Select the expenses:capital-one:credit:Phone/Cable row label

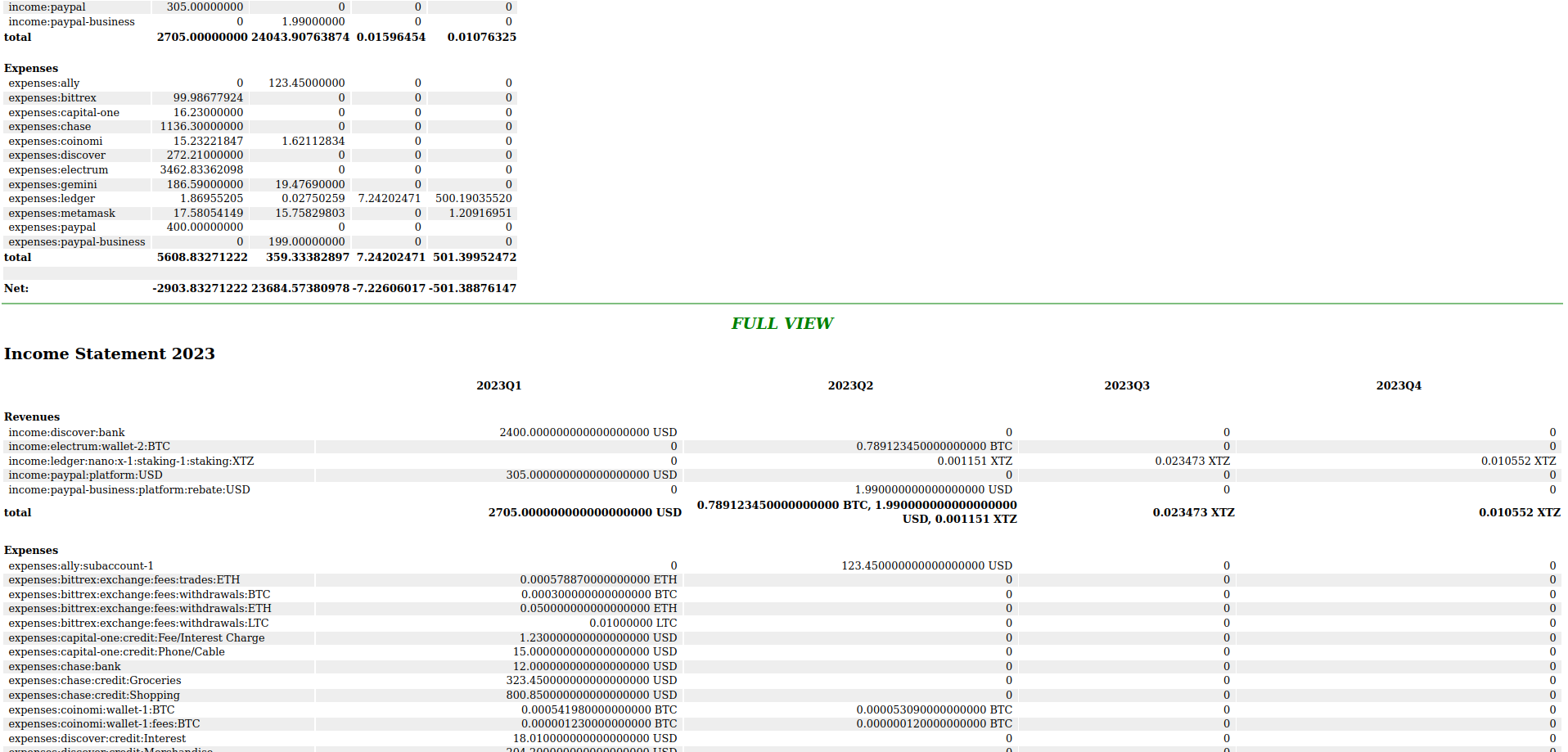point(116,652)
